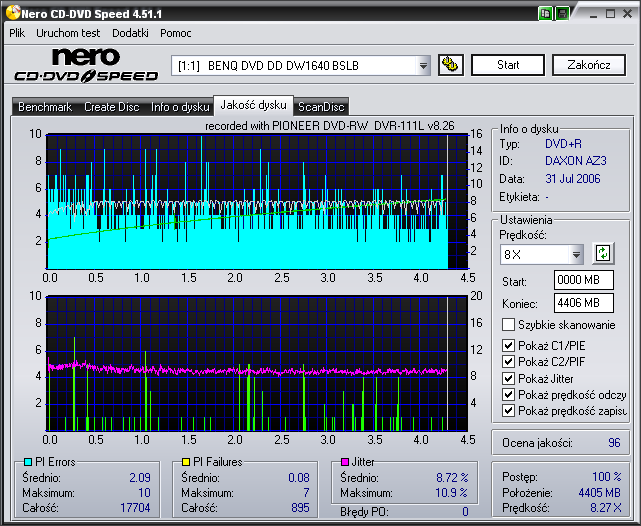Click the Start 0000 MB input field
The image size is (641, 526).
(x=584, y=280)
